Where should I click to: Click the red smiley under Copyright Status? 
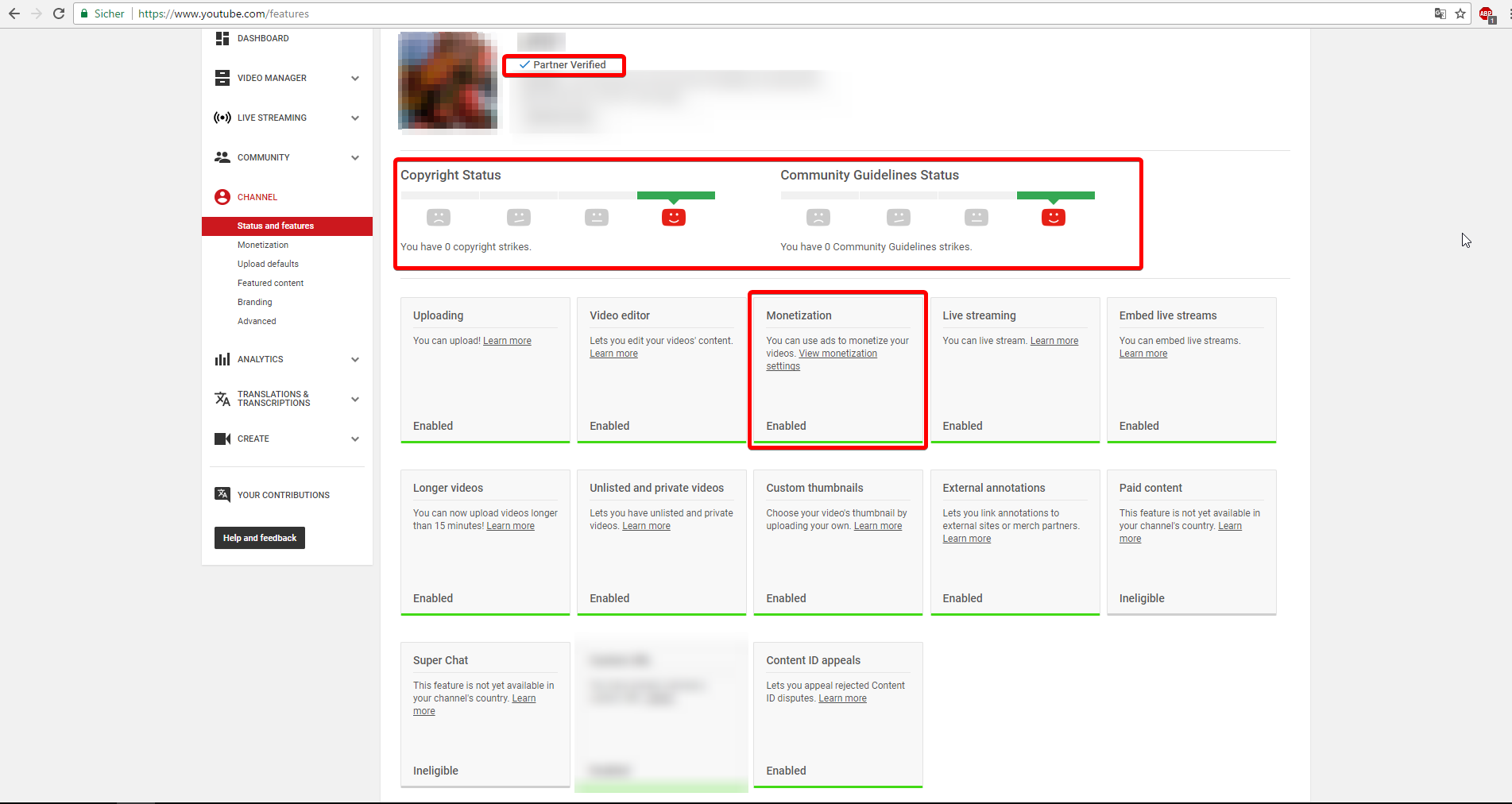pos(674,217)
